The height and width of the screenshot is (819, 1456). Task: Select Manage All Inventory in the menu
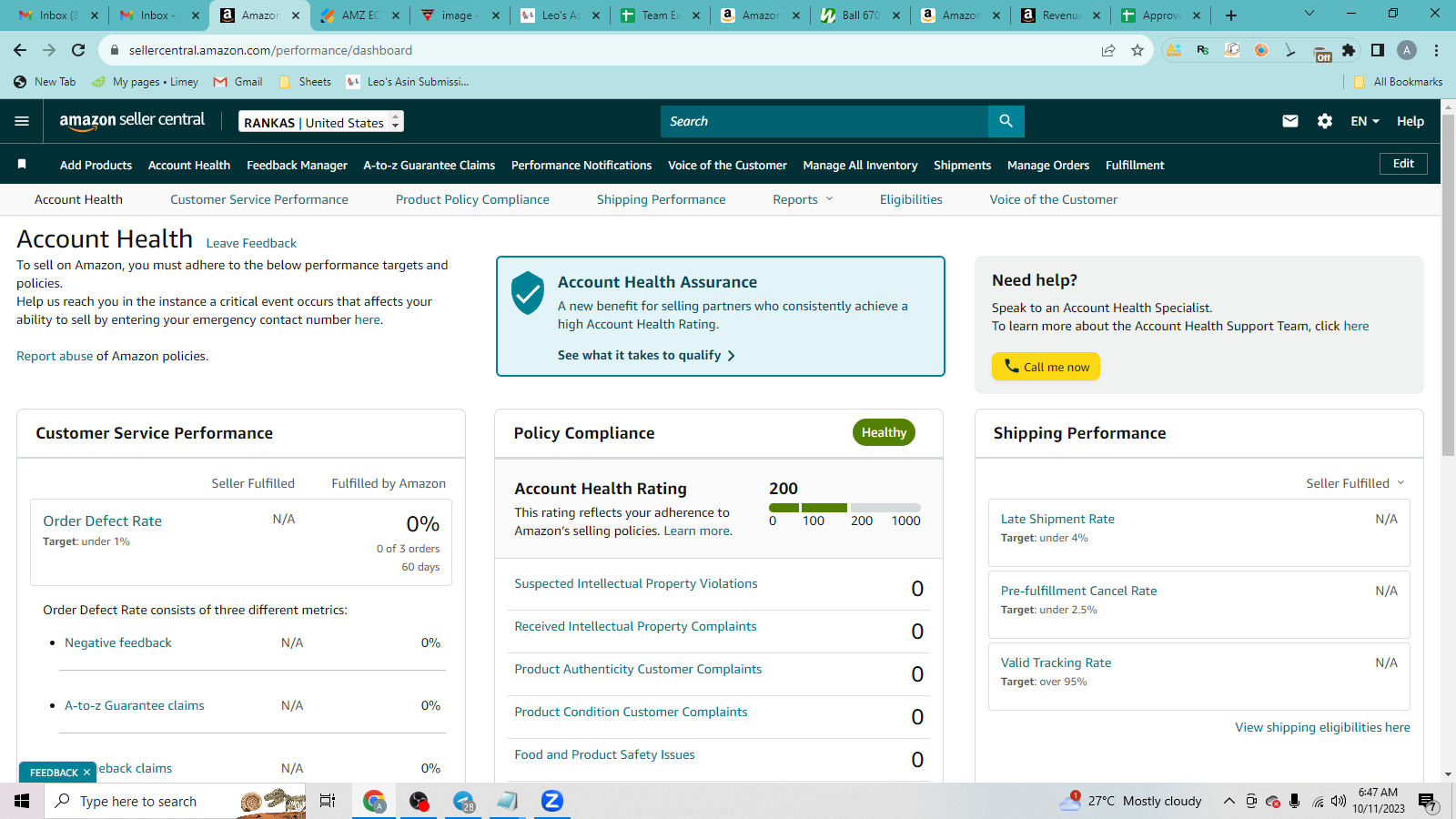coord(860,165)
